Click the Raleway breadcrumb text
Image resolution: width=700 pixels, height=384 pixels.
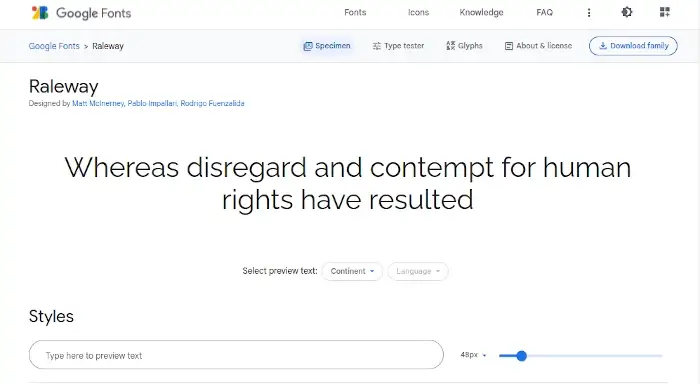[x=108, y=46]
